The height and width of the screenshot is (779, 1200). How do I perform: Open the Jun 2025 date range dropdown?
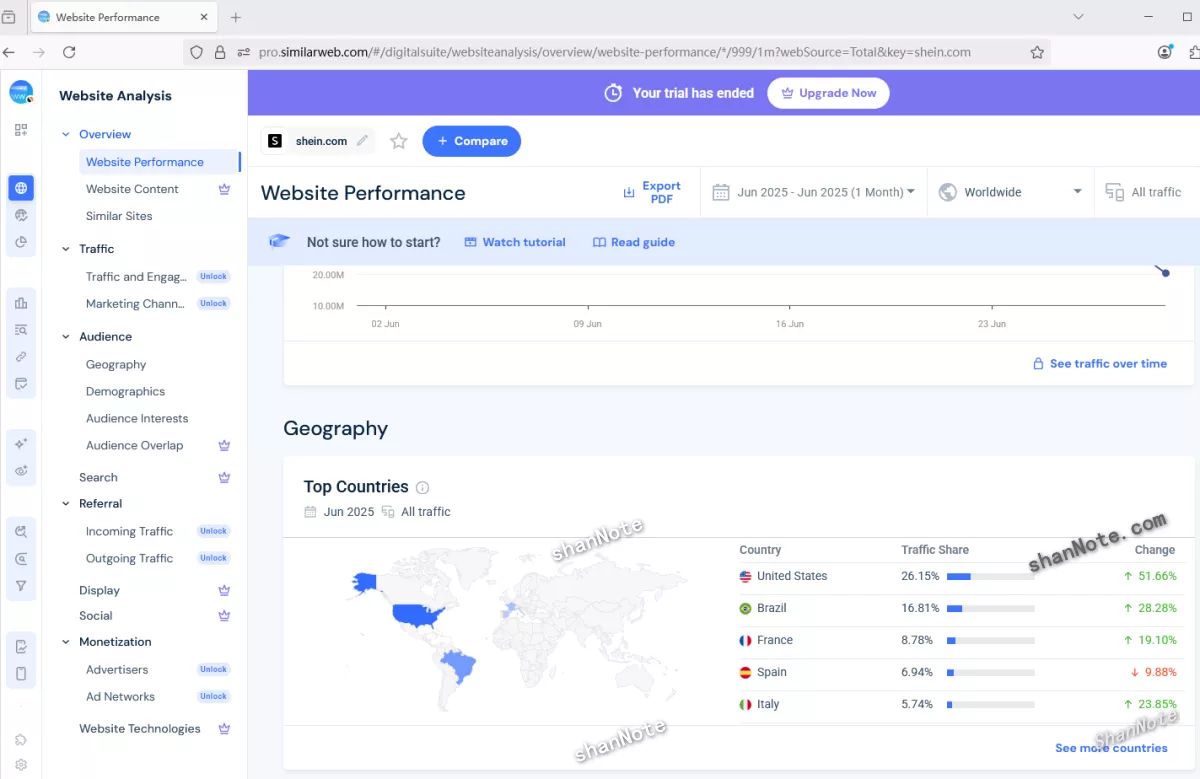[814, 192]
